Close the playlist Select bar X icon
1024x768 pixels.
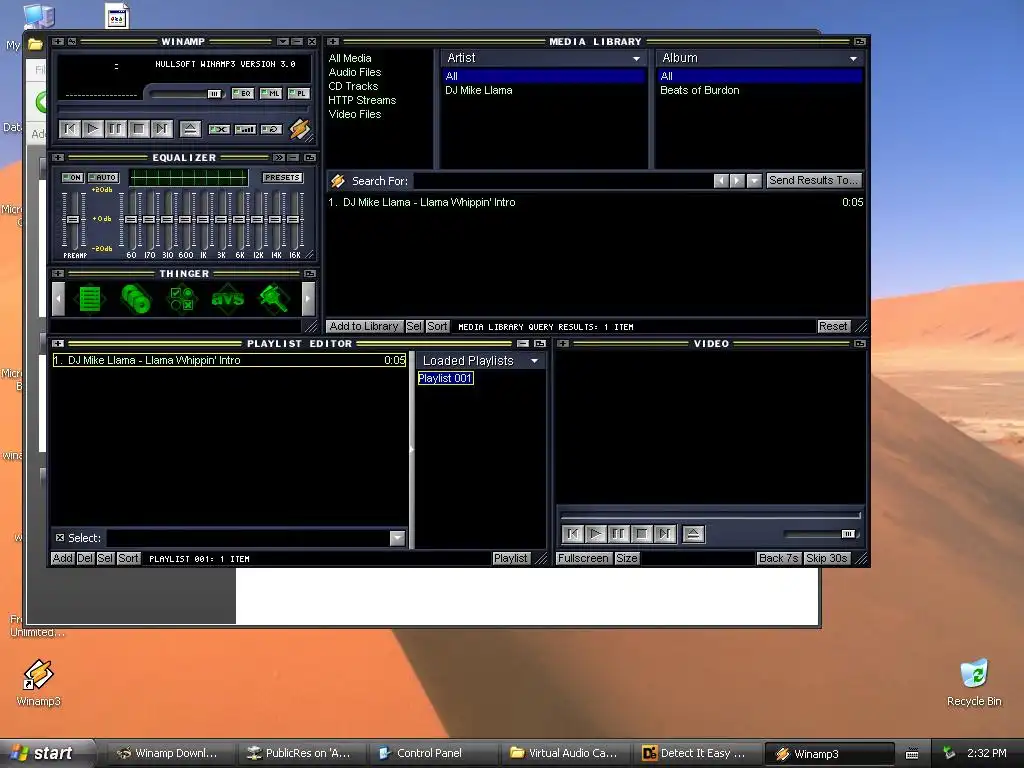[60, 538]
